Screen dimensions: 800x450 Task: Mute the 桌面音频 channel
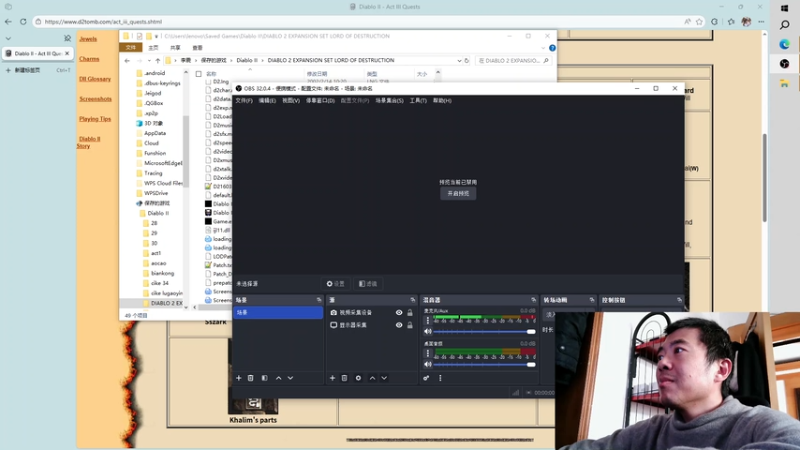(428, 364)
